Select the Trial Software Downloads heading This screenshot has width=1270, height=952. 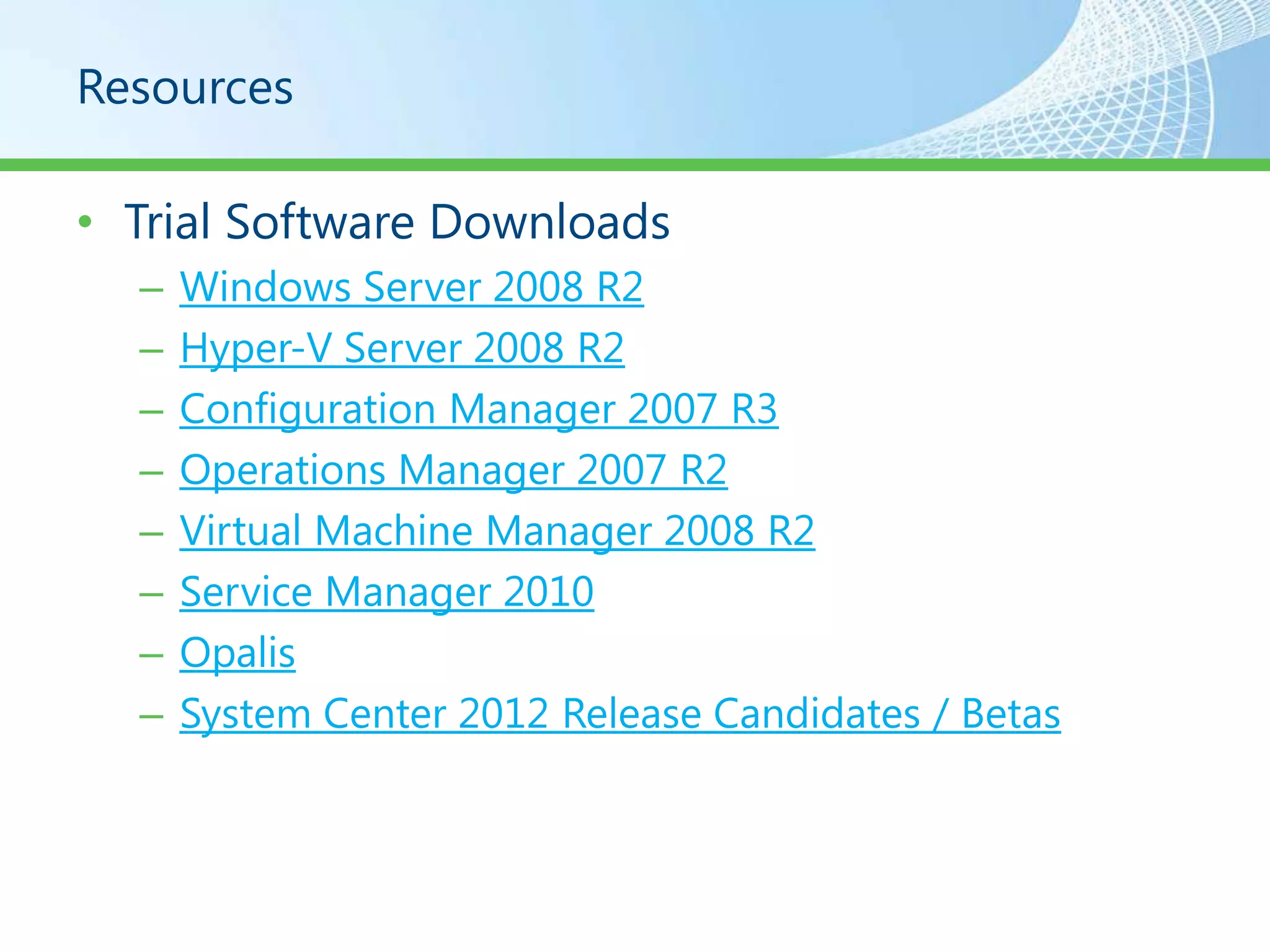(397, 221)
